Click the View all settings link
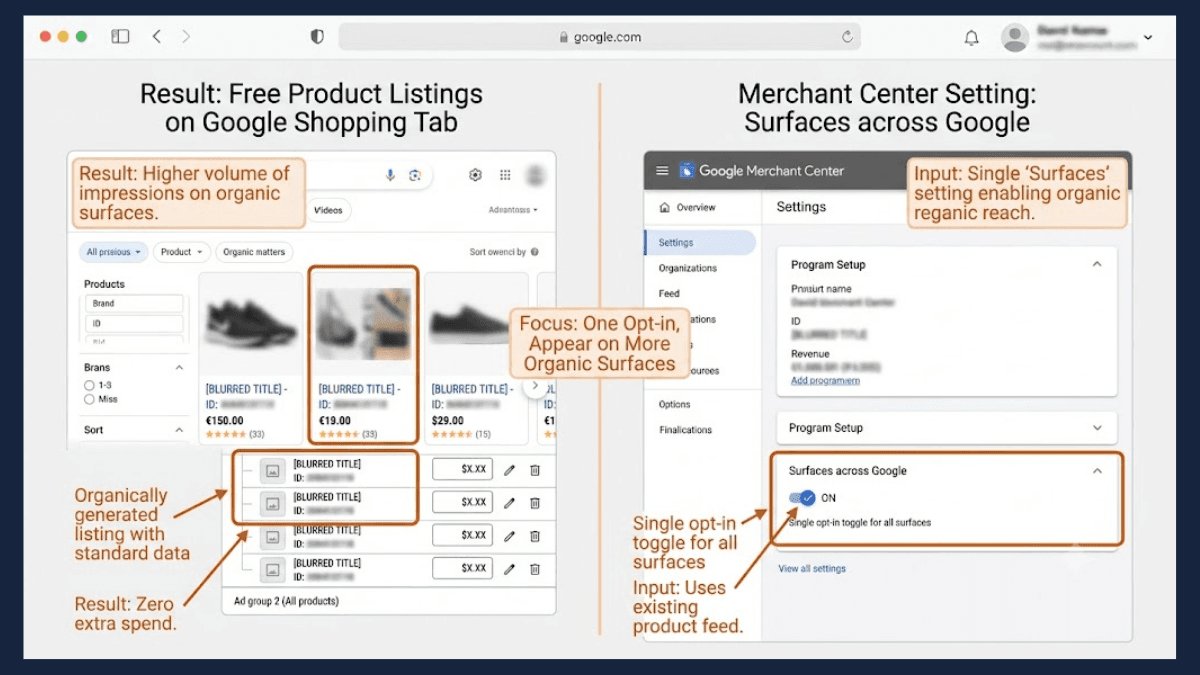This screenshot has height=675, width=1200. click(x=812, y=569)
